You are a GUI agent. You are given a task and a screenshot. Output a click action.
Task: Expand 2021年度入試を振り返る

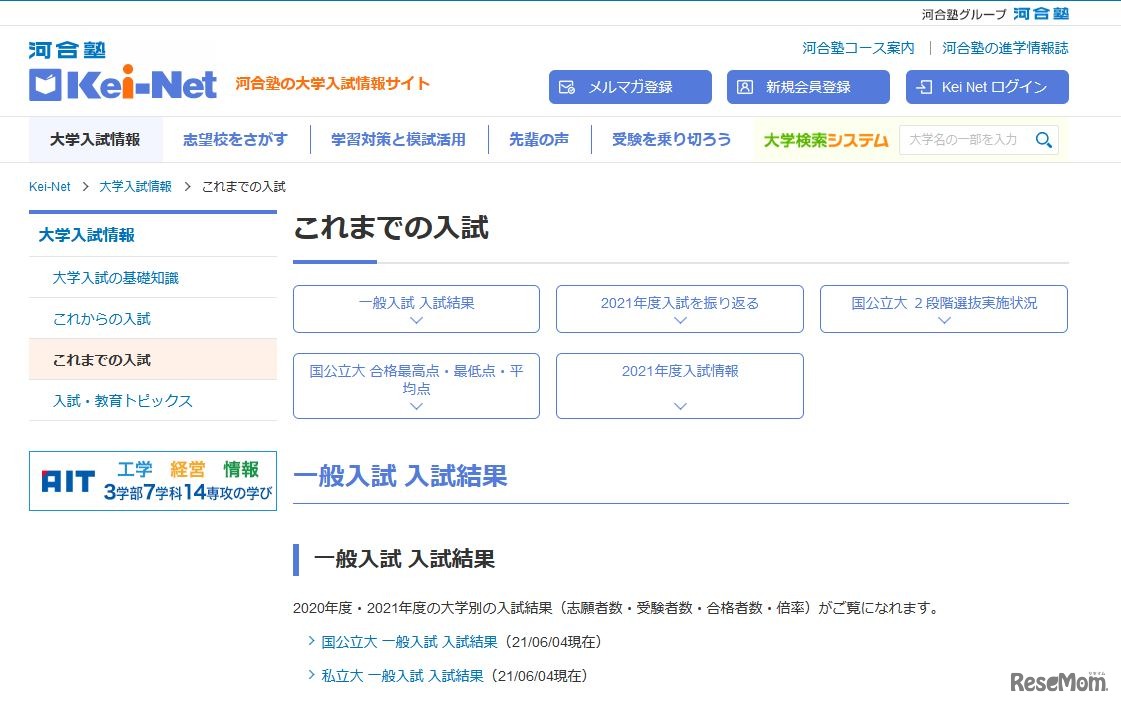pyautogui.click(x=679, y=309)
